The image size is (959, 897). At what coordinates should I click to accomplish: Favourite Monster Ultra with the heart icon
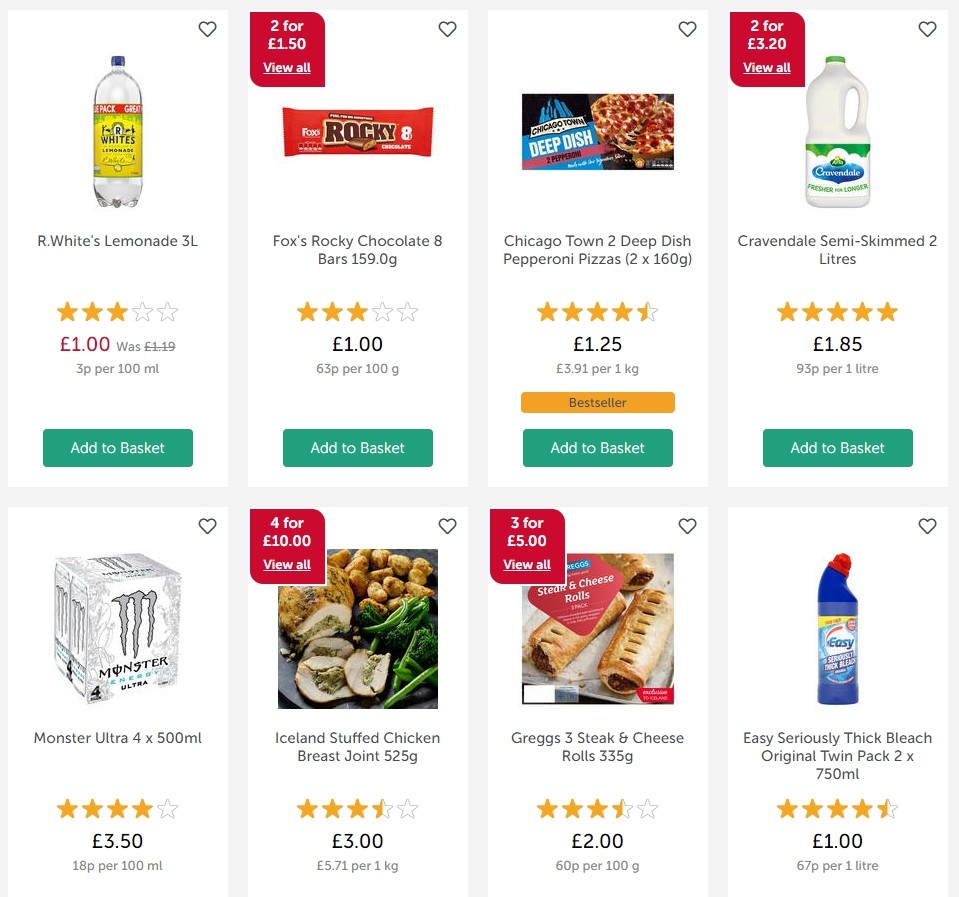coord(207,525)
